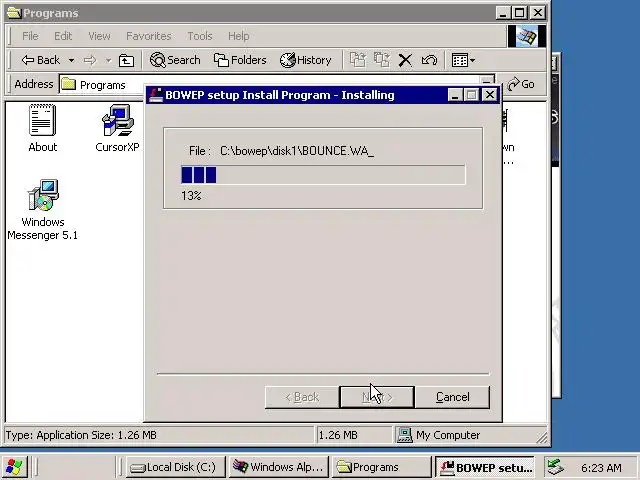Screen dimensions: 640x480
Task: Click the Move To toolbar icon
Action: pos(358,60)
